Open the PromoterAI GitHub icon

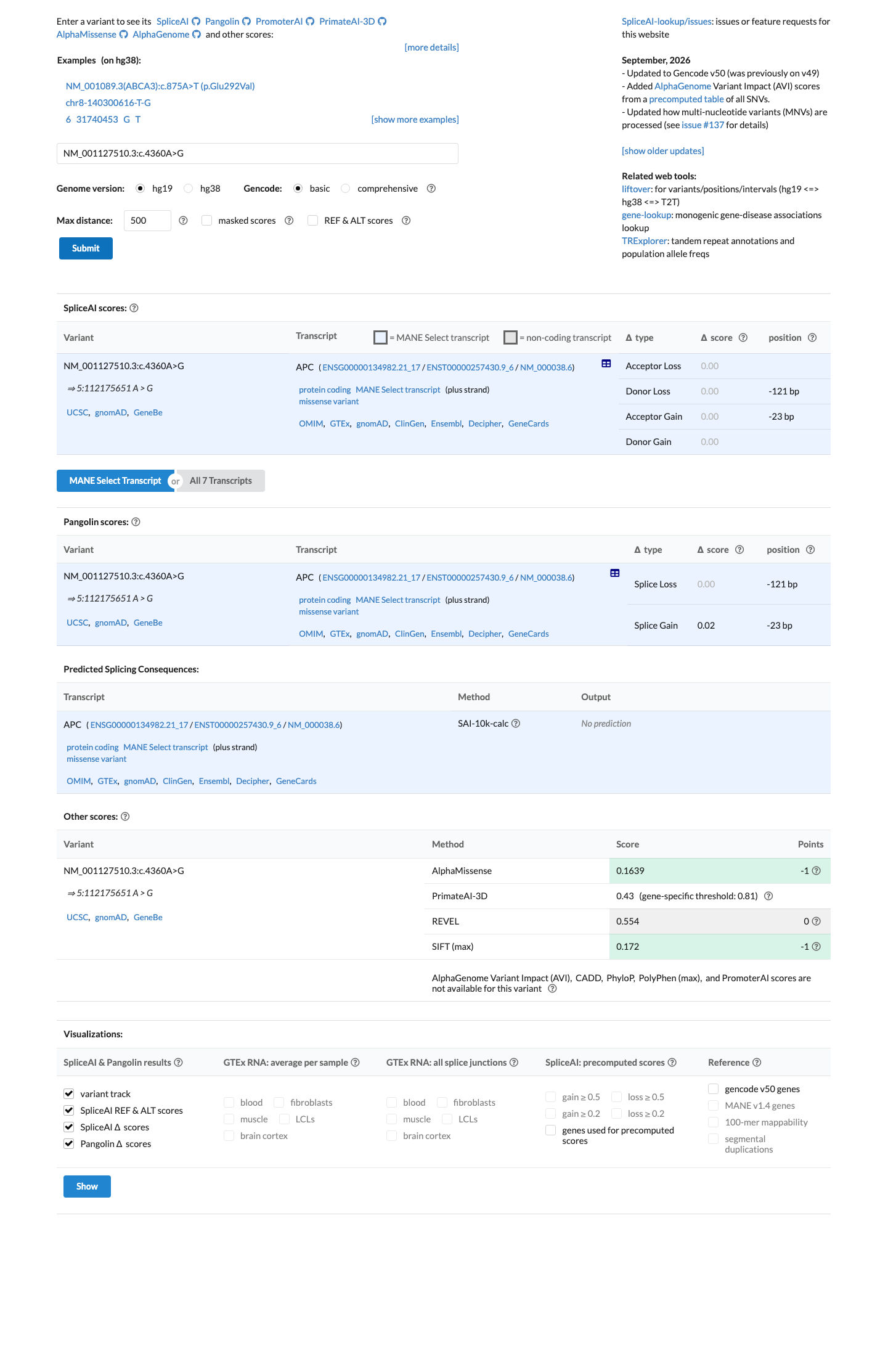click(x=310, y=22)
